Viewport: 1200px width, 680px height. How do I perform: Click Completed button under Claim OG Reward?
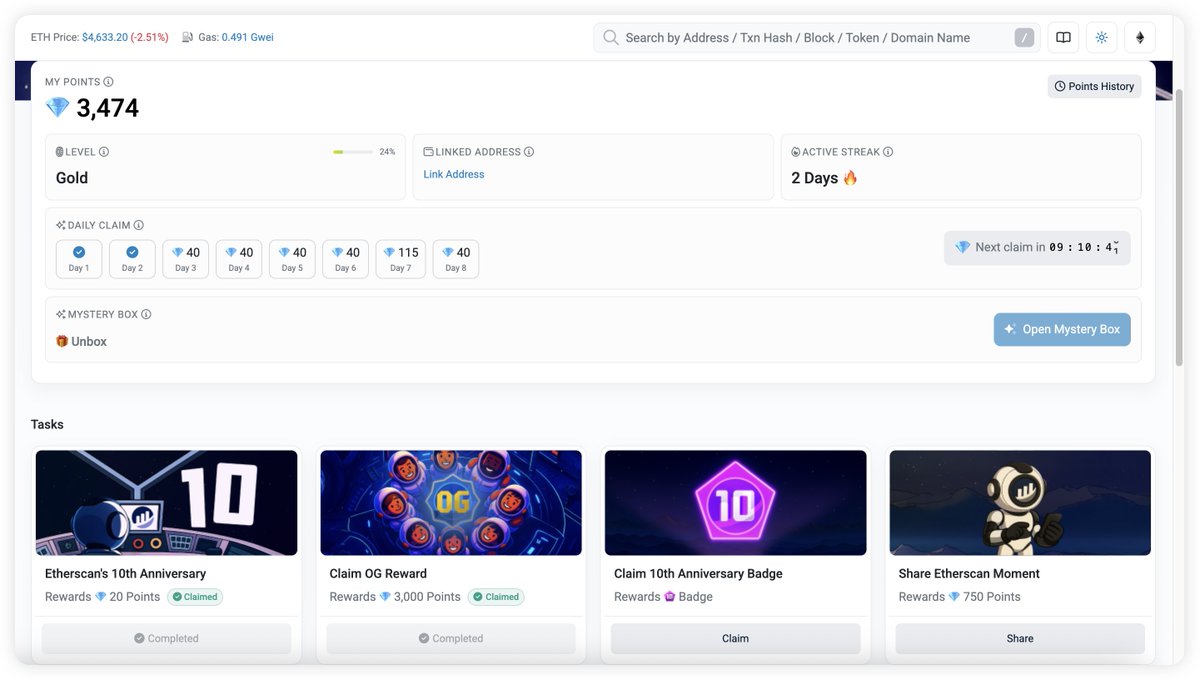[x=451, y=638]
